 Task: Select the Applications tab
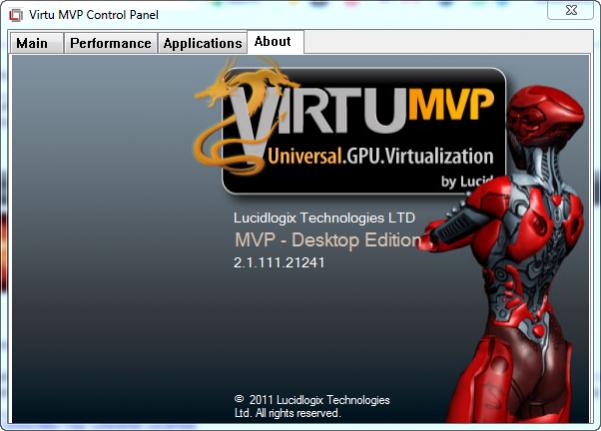tap(202, 43)
